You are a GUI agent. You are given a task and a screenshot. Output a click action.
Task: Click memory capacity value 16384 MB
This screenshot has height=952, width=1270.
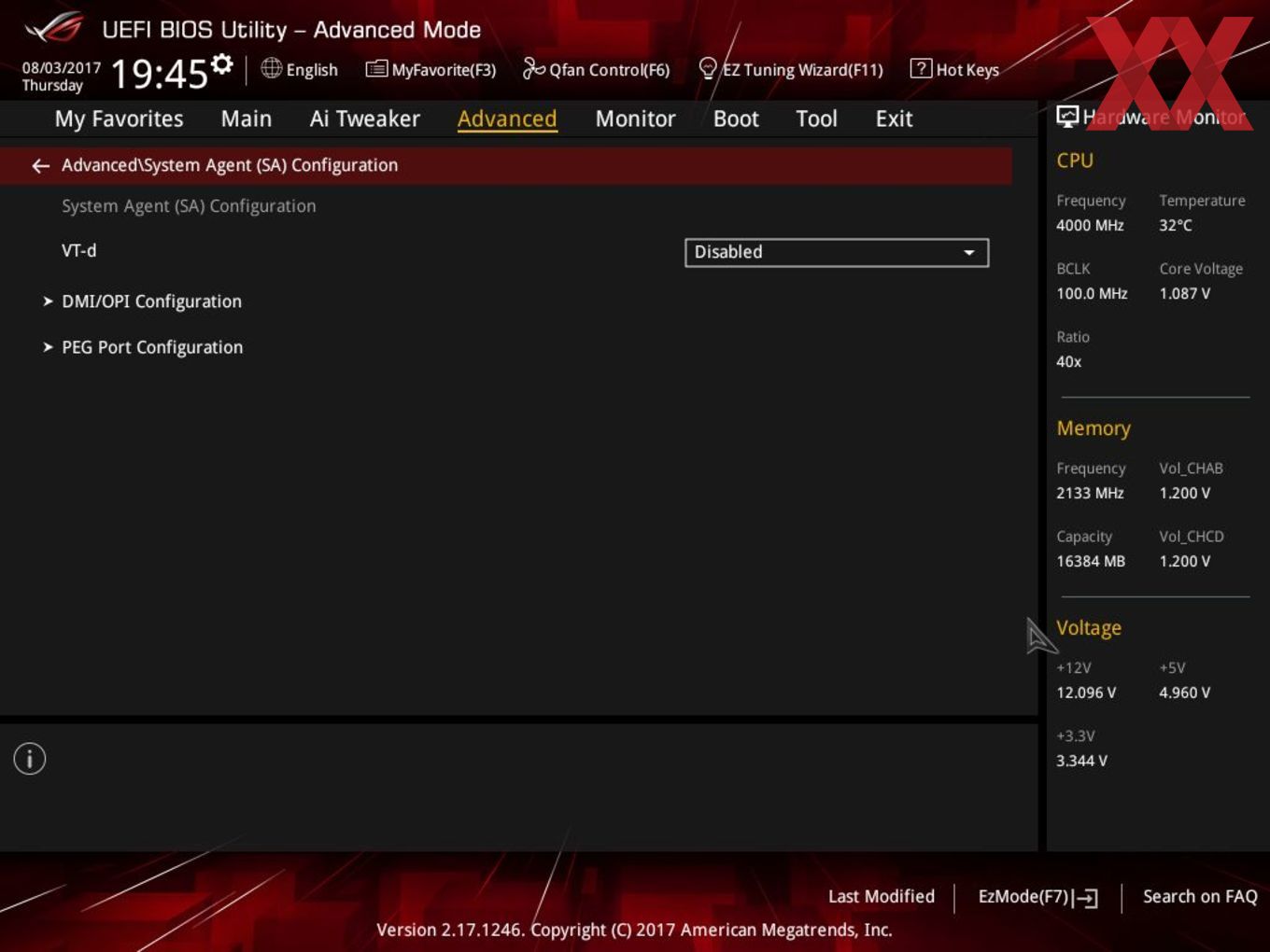[1091, 561]
